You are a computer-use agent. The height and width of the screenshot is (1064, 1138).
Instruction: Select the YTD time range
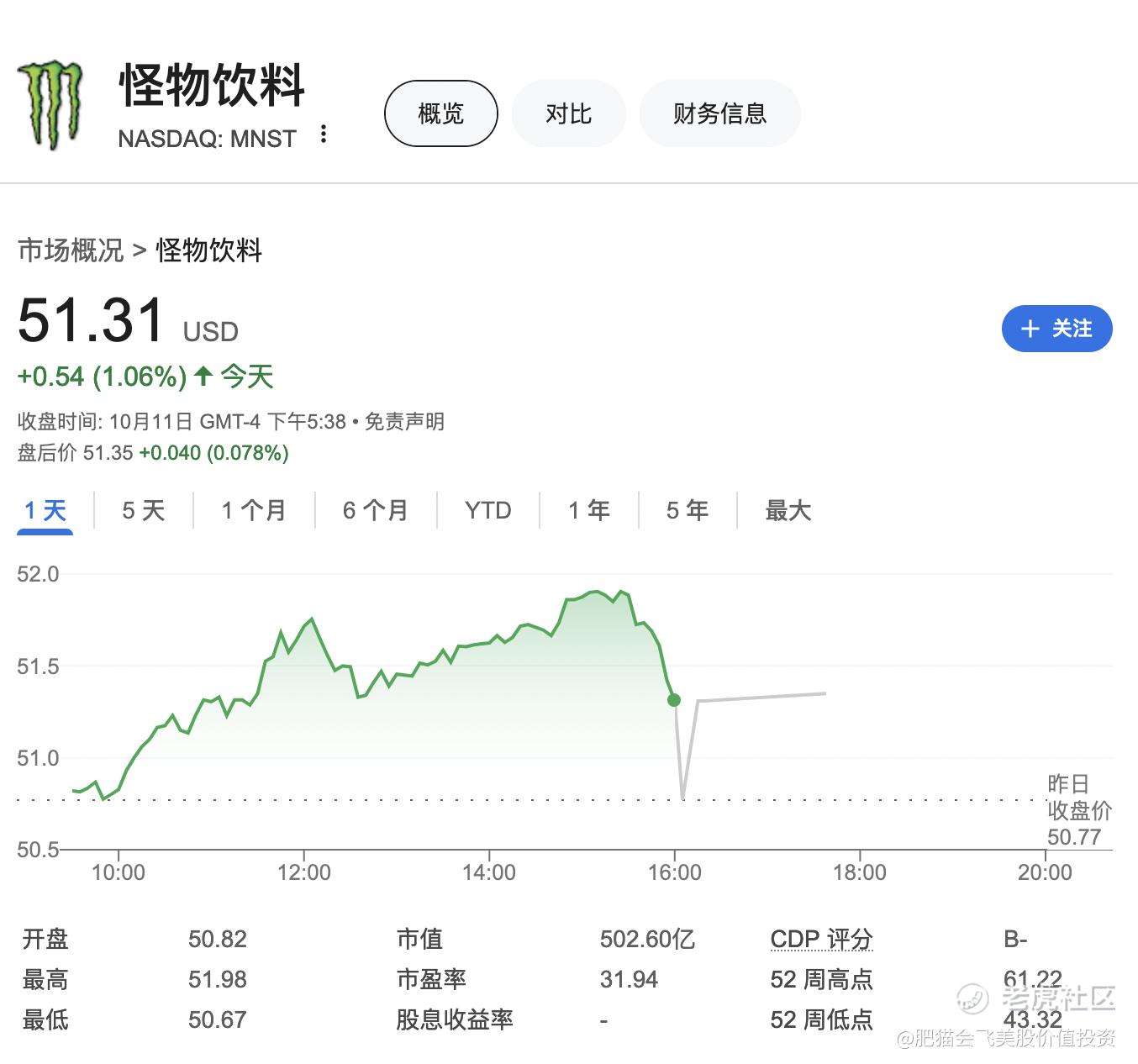coord(488,510)
